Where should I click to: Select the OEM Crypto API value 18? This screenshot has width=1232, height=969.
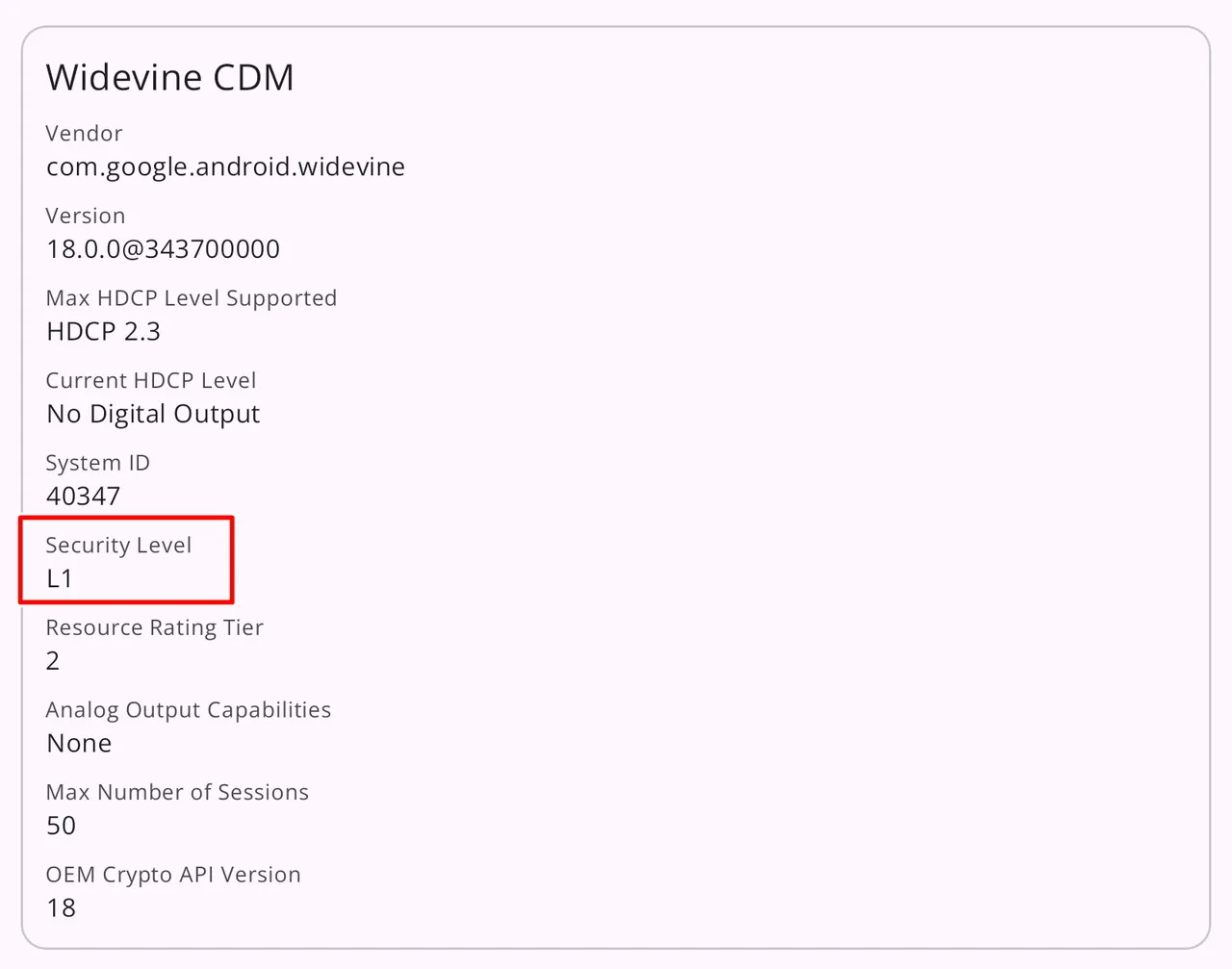(61, 908)
